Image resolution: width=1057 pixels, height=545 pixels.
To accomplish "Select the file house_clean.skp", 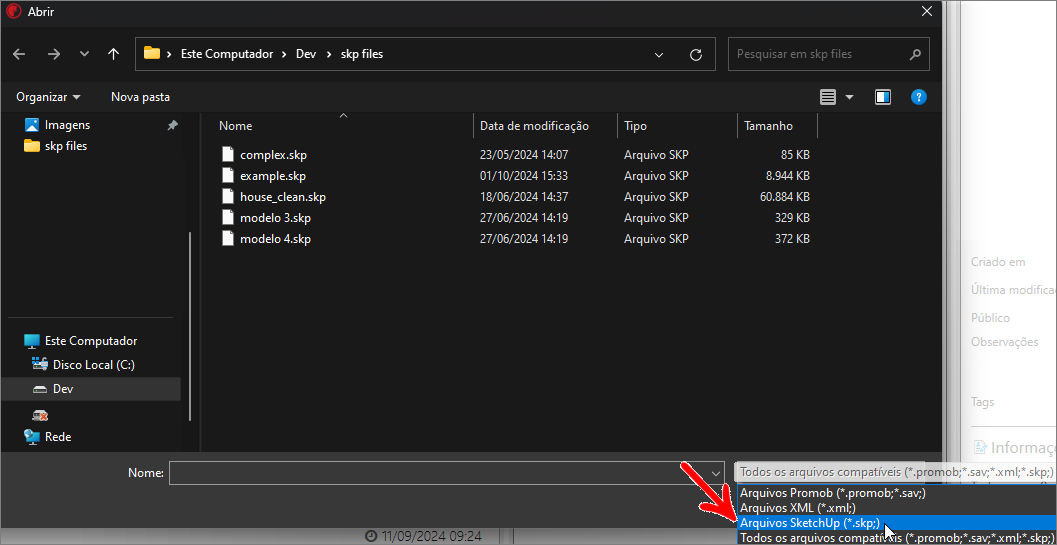I will pyautogui.click(x=282, y=197).
